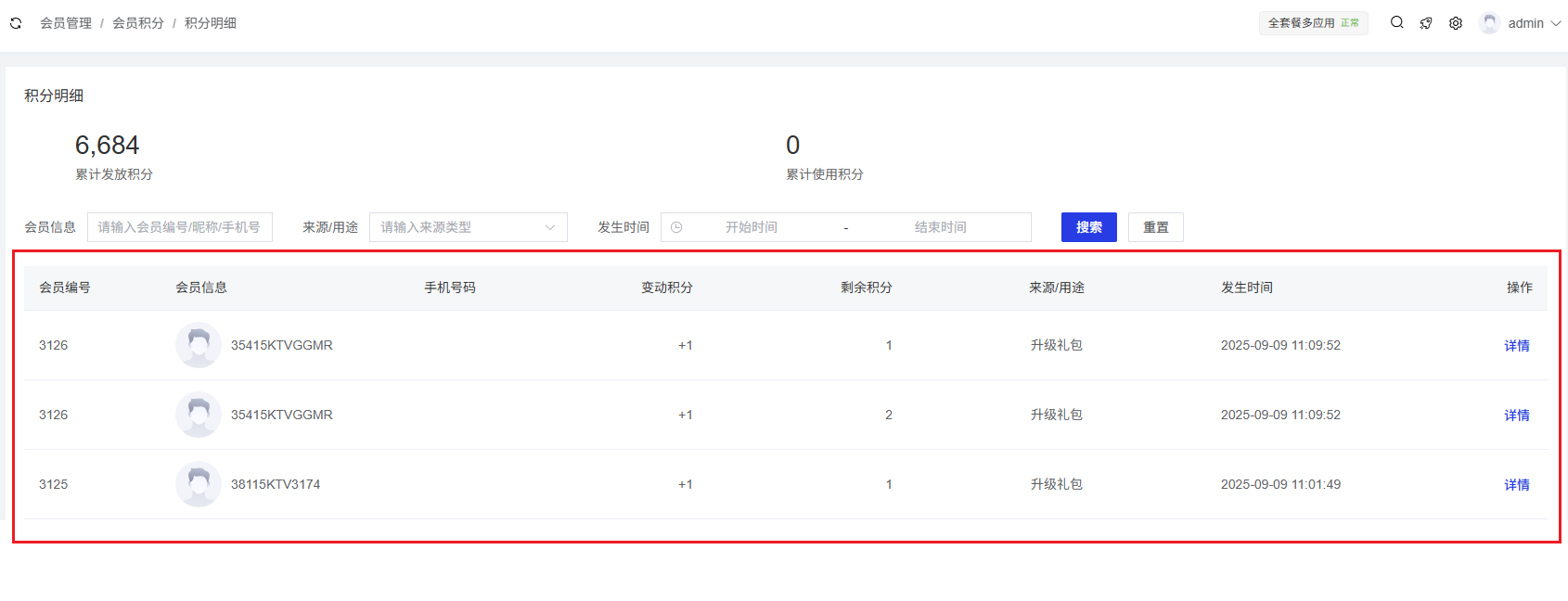Expand the admin user dropdown arrow

coord(1556,23)
